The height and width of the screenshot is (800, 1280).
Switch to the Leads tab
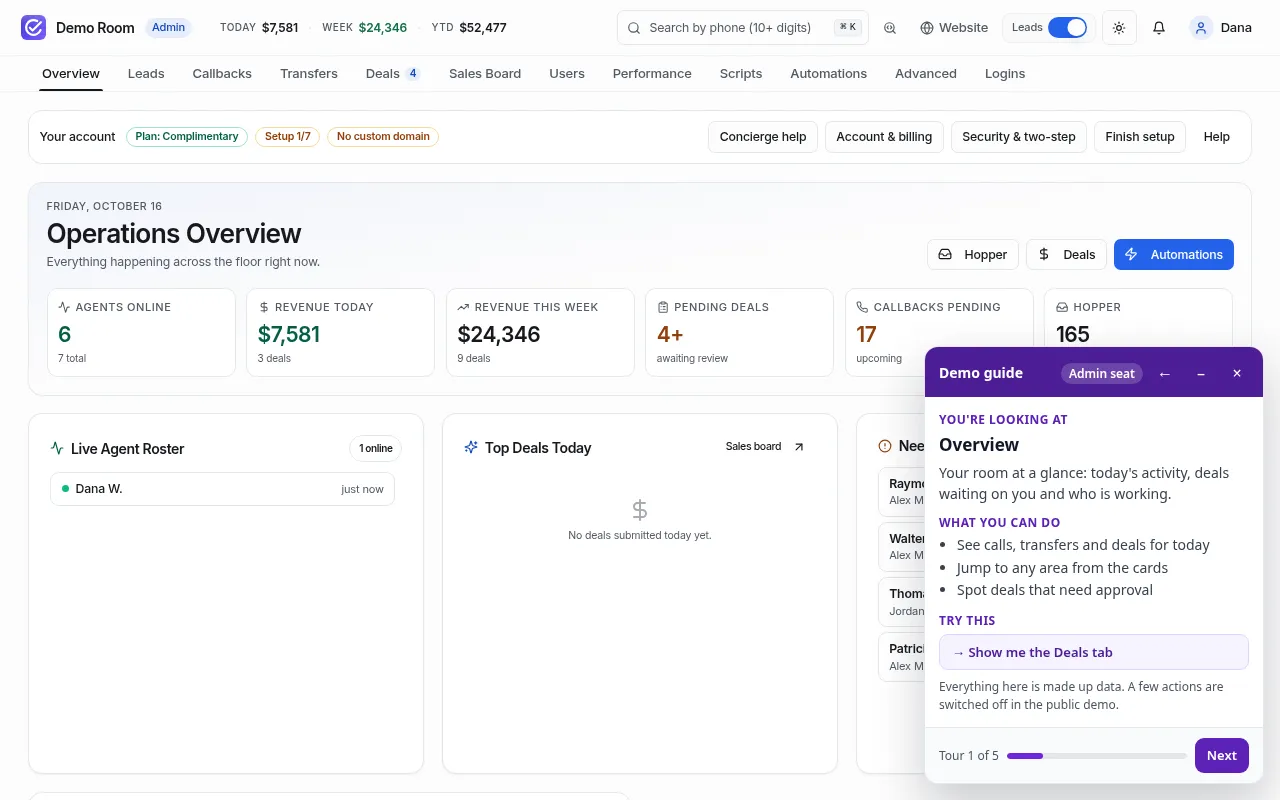pyautogui.click(x=146, y=73)
